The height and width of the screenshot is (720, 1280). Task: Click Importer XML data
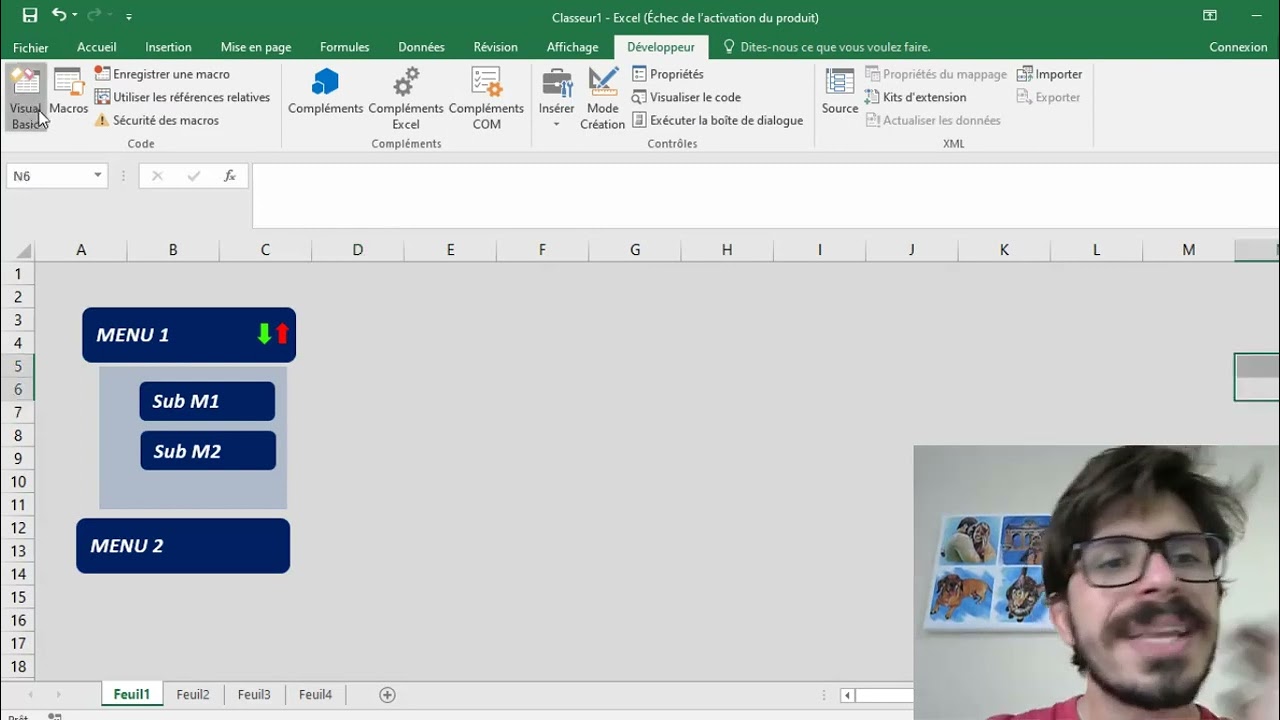point(1049,74)
